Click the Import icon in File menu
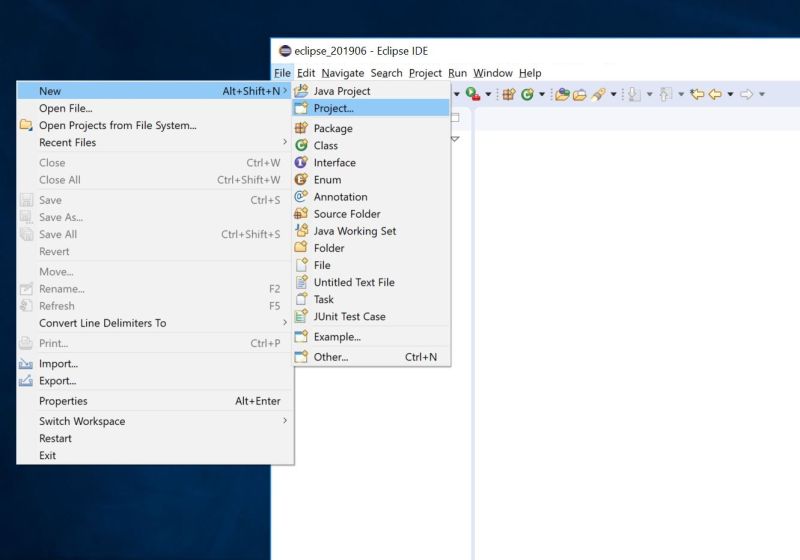Screen dimensions: 800x560 click(26, 364)
